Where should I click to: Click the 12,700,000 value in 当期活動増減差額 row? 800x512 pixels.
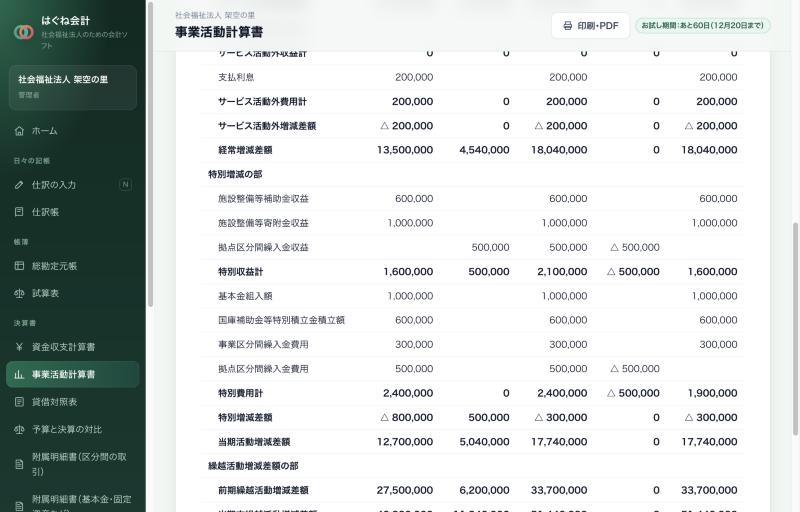coord(405,442)
